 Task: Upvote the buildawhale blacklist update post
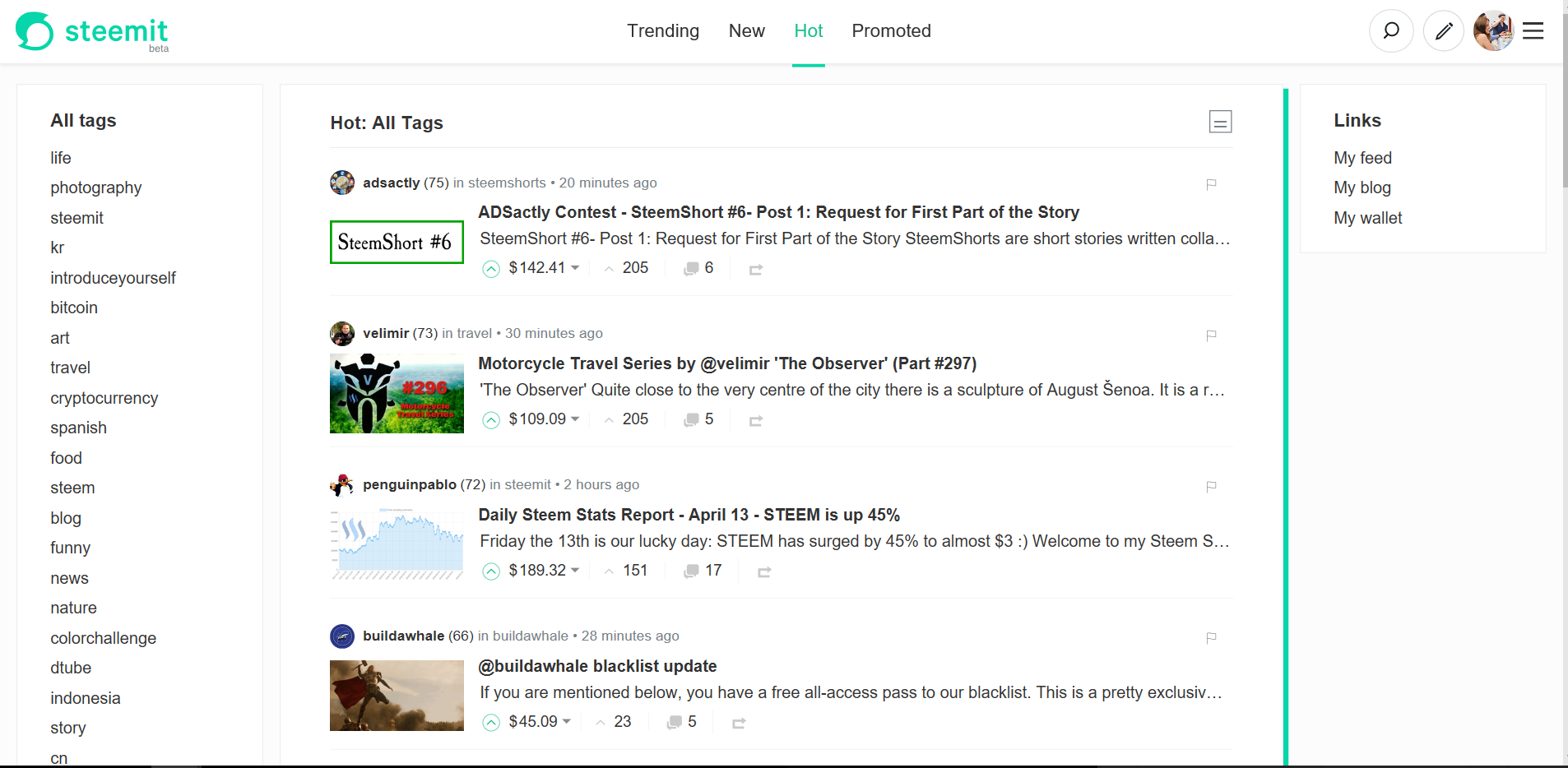tap(491, 723)
